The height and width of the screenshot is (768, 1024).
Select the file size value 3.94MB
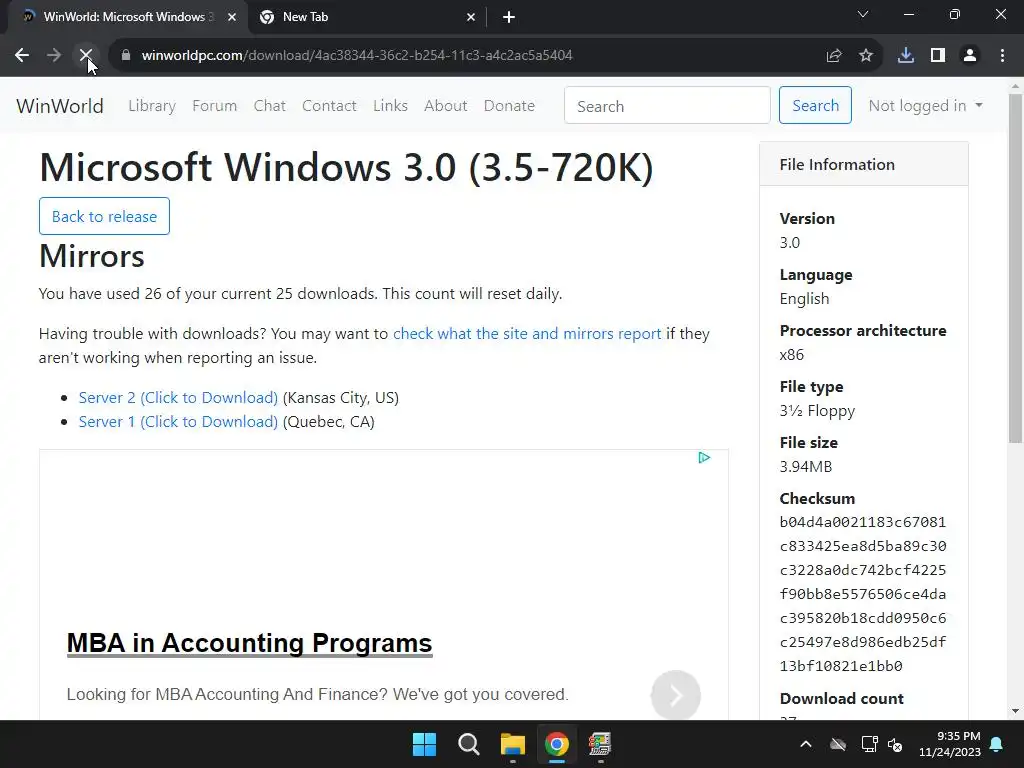[x=806, y=467]
